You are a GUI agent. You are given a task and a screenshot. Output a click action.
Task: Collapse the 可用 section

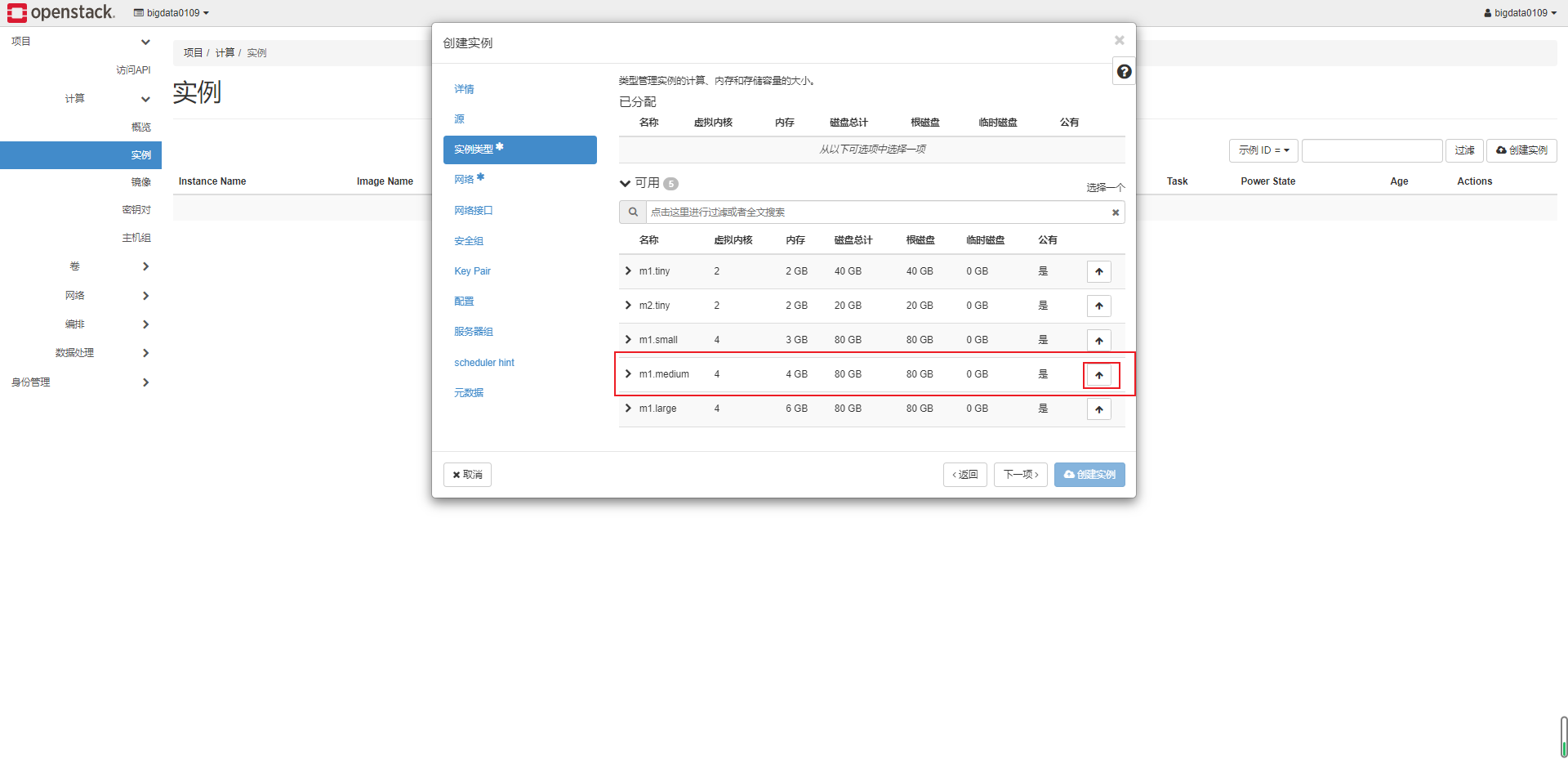pos(625,183)
